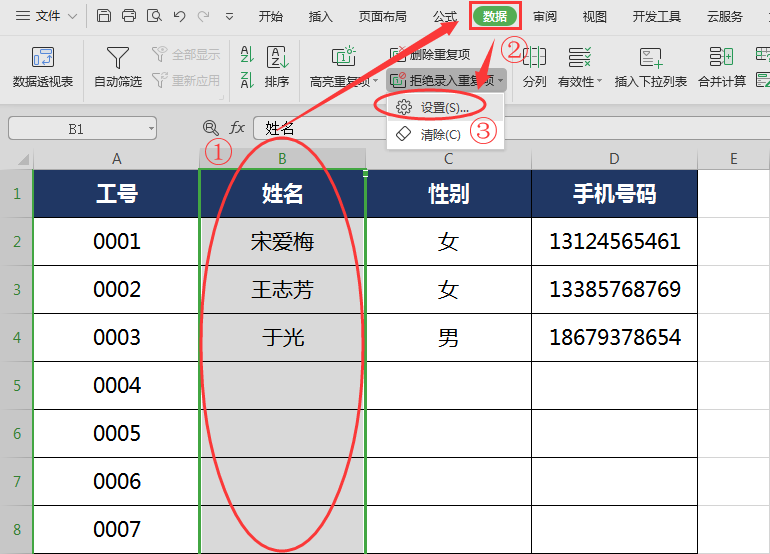Click the 工号 header cell
This screenshot has width=770, height=554.
point(116,194)
